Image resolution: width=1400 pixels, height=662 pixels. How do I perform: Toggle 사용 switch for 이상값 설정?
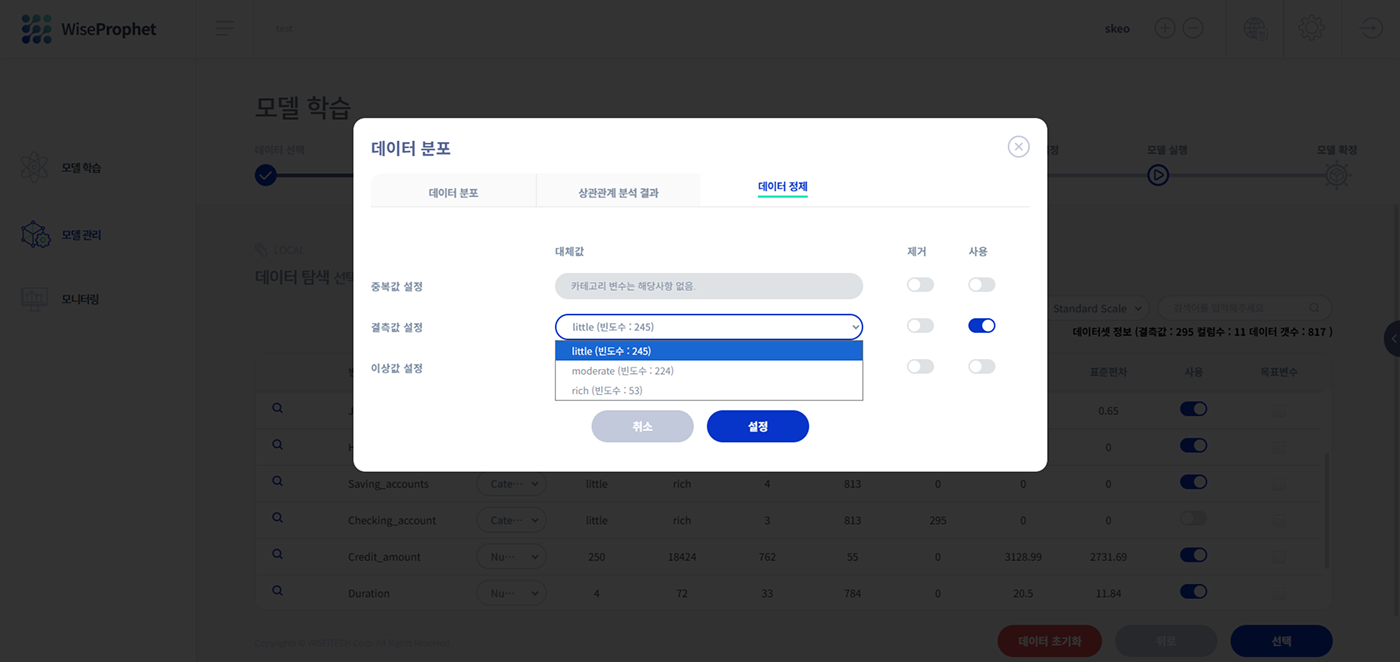[982, 367]
